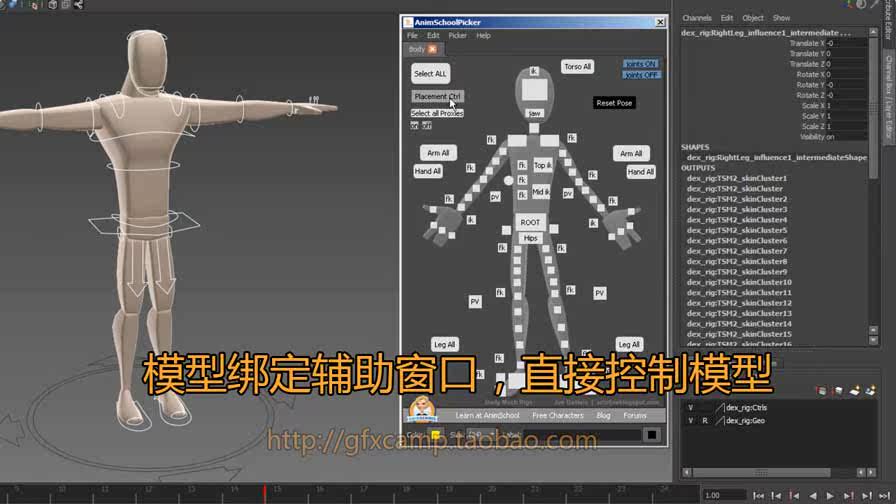The height and width of the screenshot is (504, 896).
Task: Select the dex_rig:Ctrls layer name
Action: [x=746, y=407]
